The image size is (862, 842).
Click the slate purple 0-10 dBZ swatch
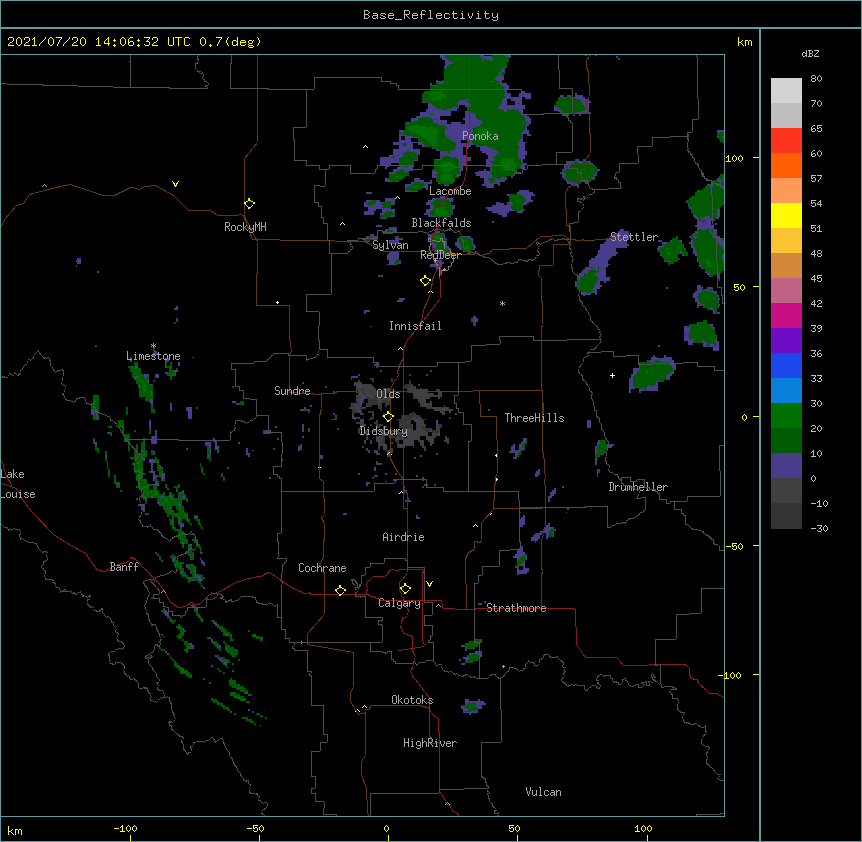pyautogui.click(x=786, y=466)
